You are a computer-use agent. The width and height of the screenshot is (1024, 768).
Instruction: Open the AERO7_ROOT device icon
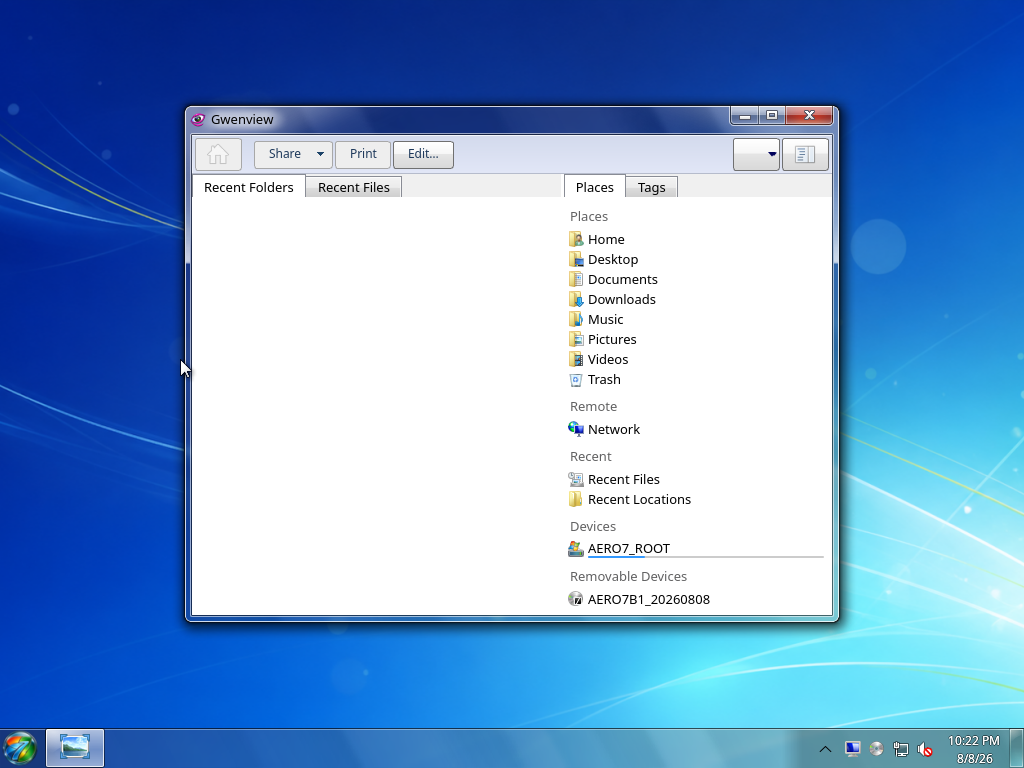[x=576, y=549]
